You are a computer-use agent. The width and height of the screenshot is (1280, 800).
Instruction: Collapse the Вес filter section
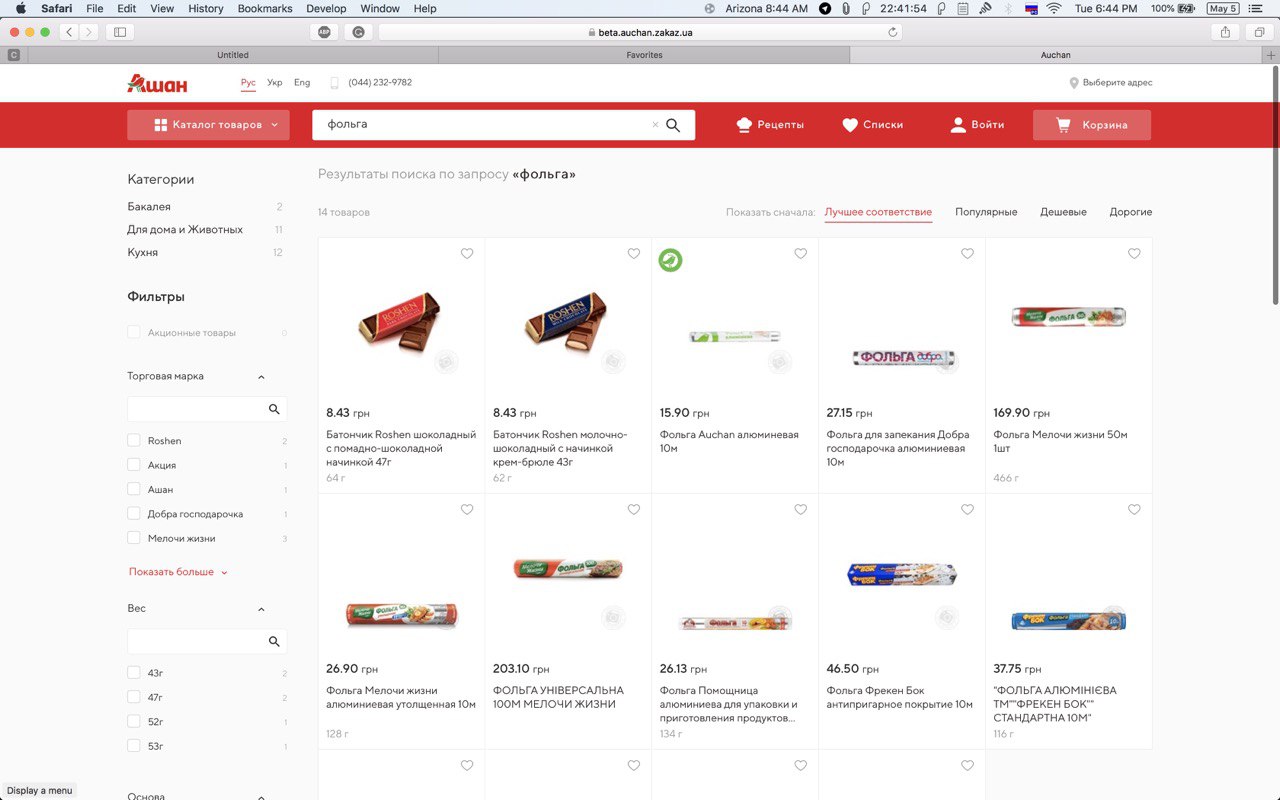click(261, 609)
